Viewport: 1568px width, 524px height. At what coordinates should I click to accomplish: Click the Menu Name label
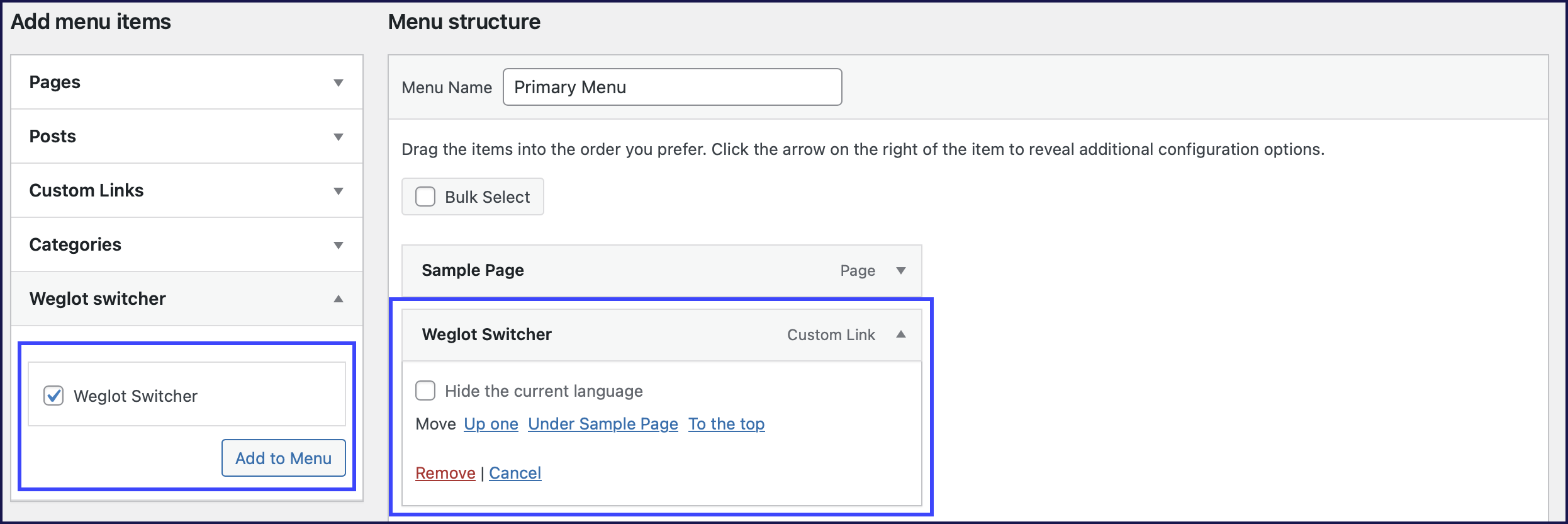(447, 88)
